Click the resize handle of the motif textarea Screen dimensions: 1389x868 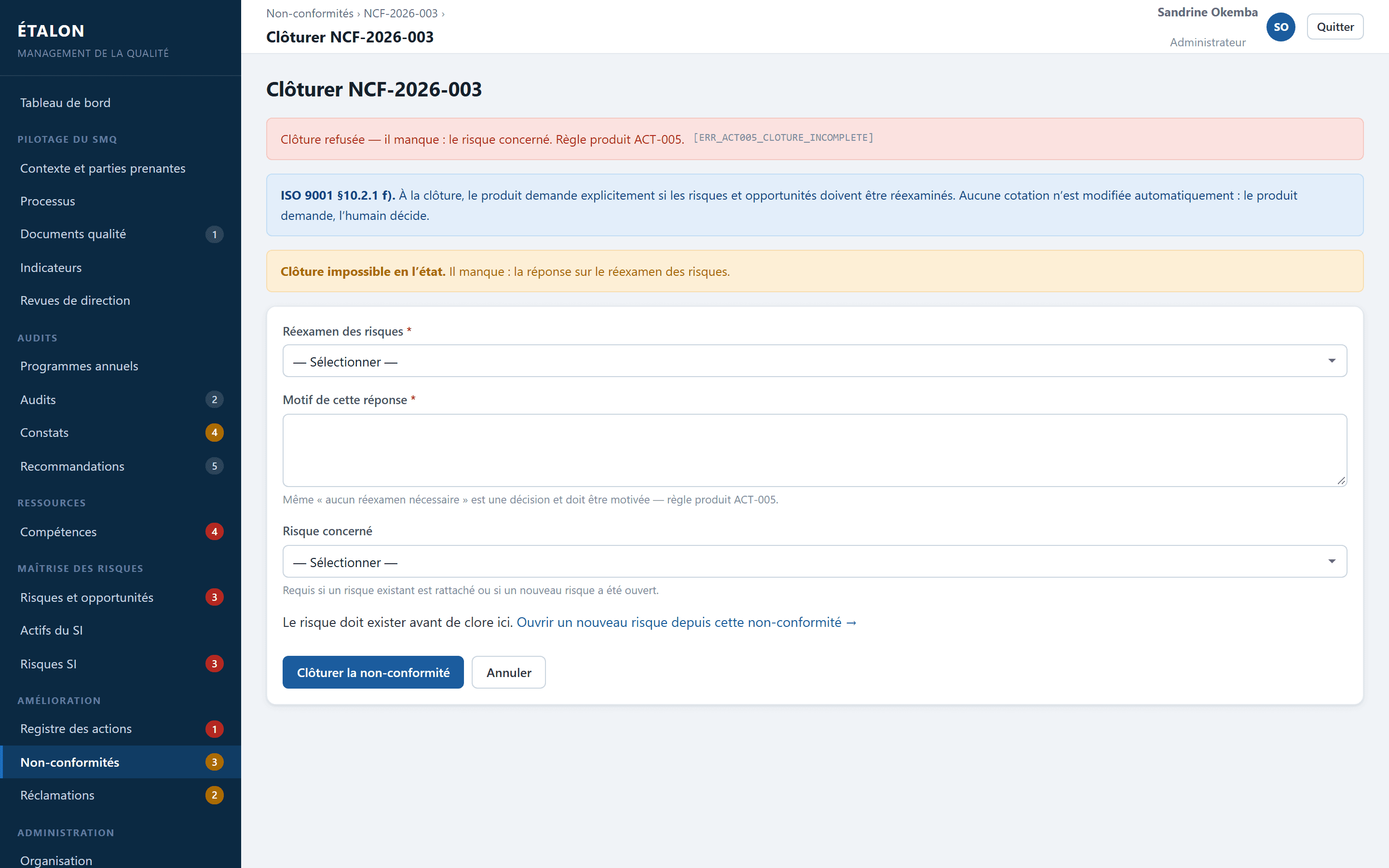(1341, 480)
